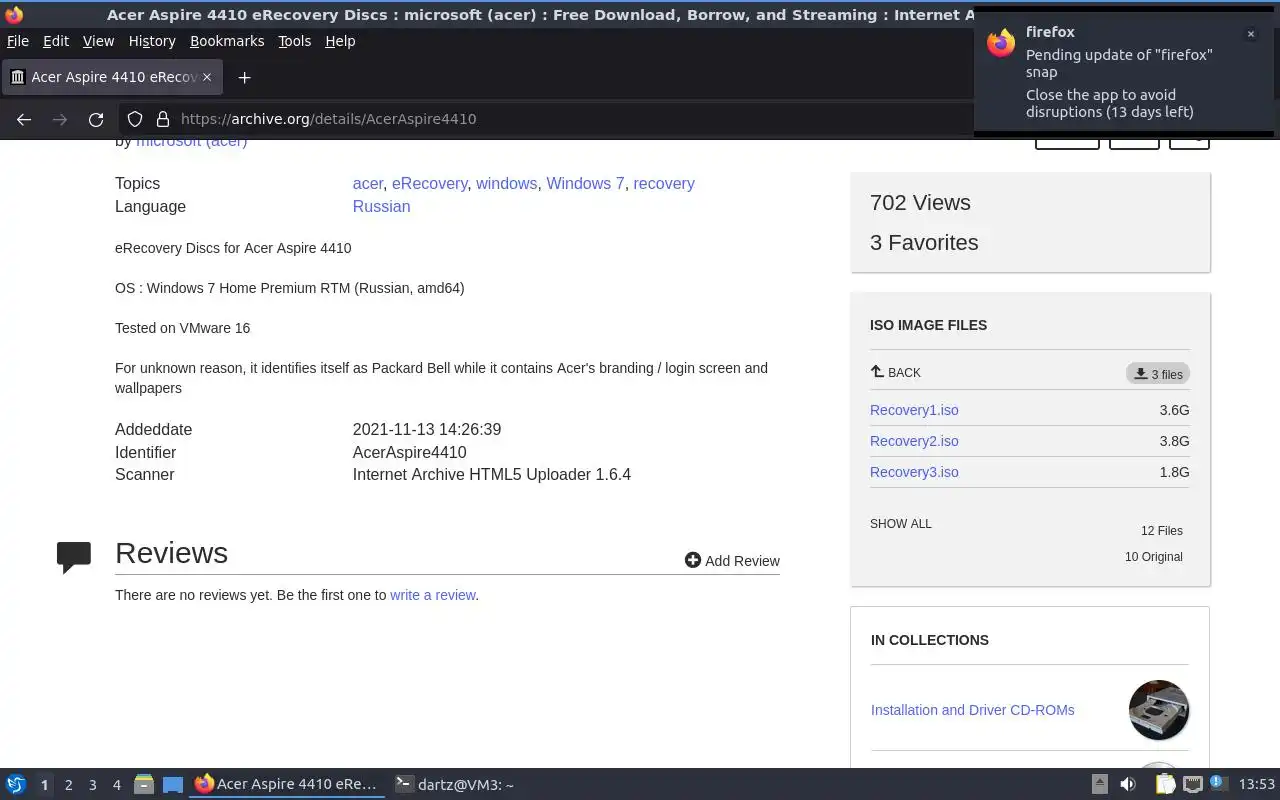Open the windows topic link
Viewport: 1280px width, 800px height.
pos(506,184)
